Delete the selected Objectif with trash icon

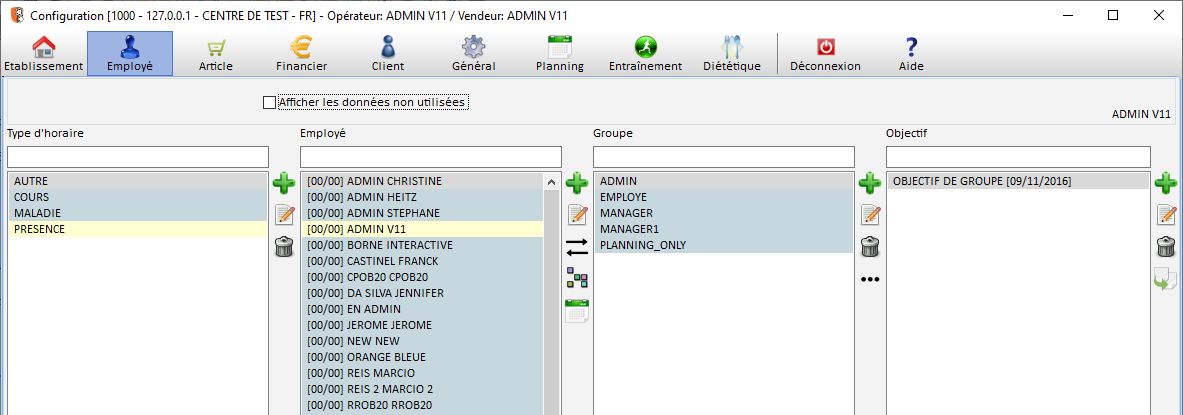click(x=1165, y=247)
